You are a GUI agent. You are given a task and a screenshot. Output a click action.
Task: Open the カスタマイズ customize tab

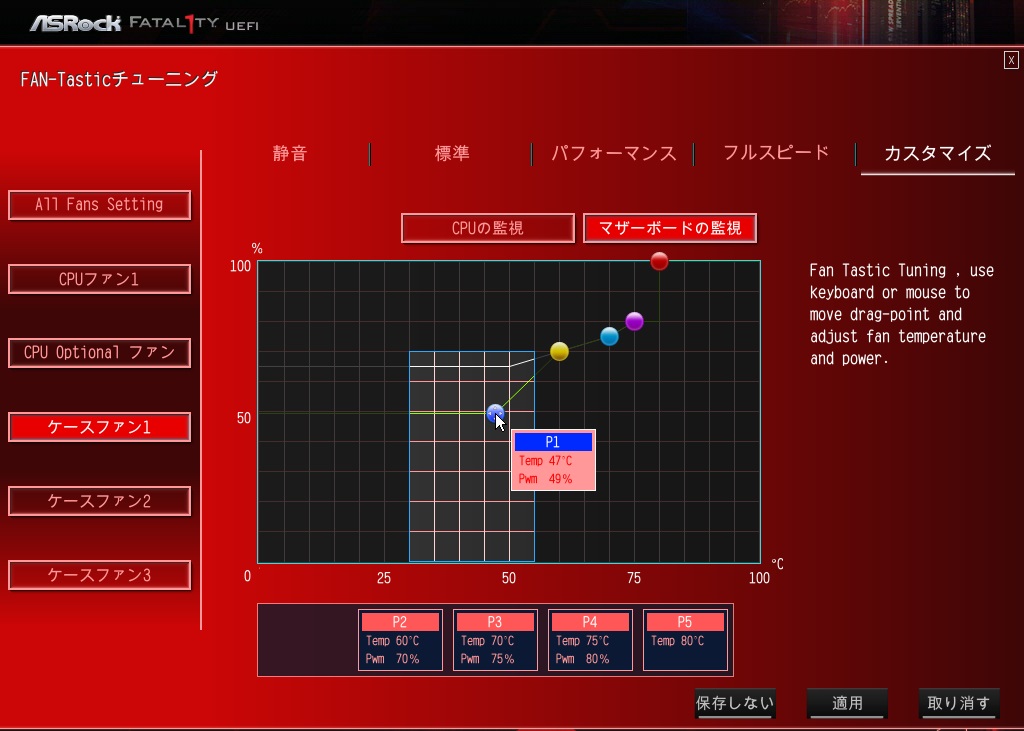tap(938, 154)
